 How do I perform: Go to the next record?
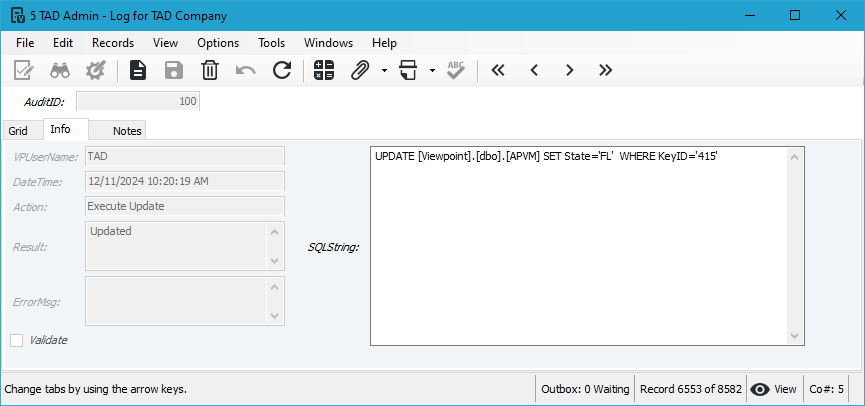pos(570,70)
